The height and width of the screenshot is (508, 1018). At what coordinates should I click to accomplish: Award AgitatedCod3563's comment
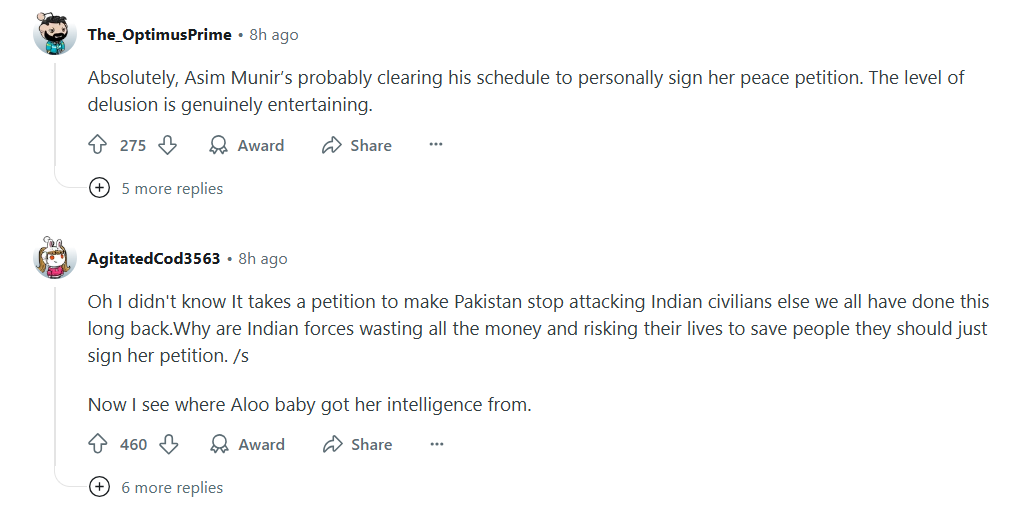coord(247,444)
